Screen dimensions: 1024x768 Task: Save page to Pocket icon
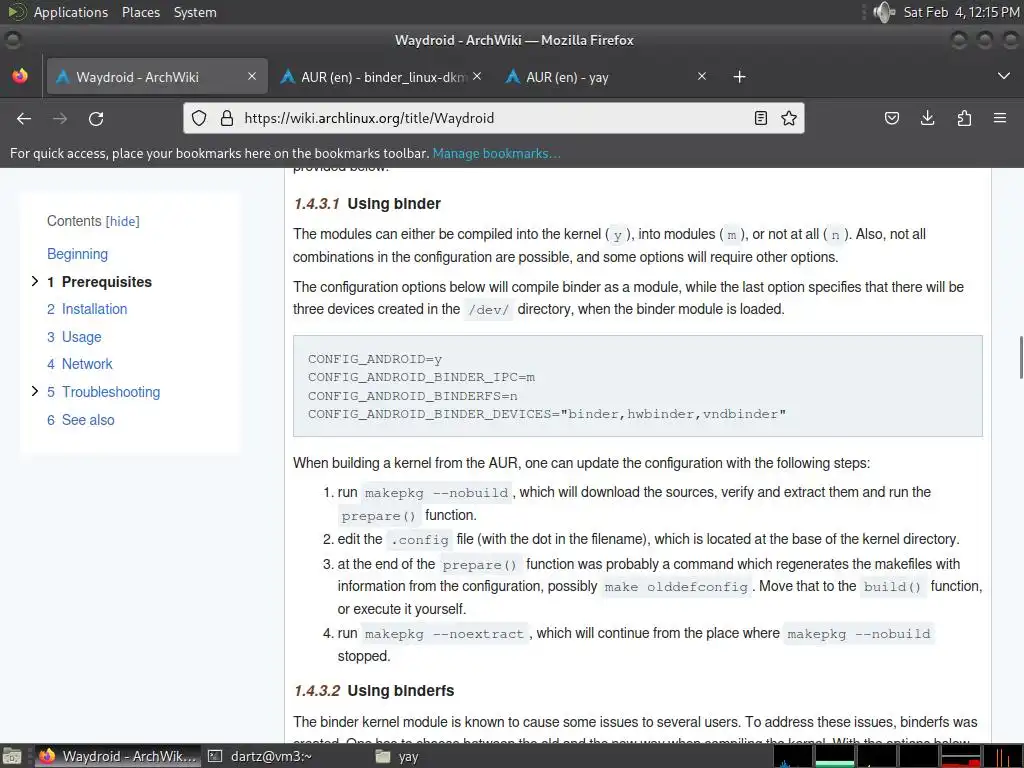(892, 118)
